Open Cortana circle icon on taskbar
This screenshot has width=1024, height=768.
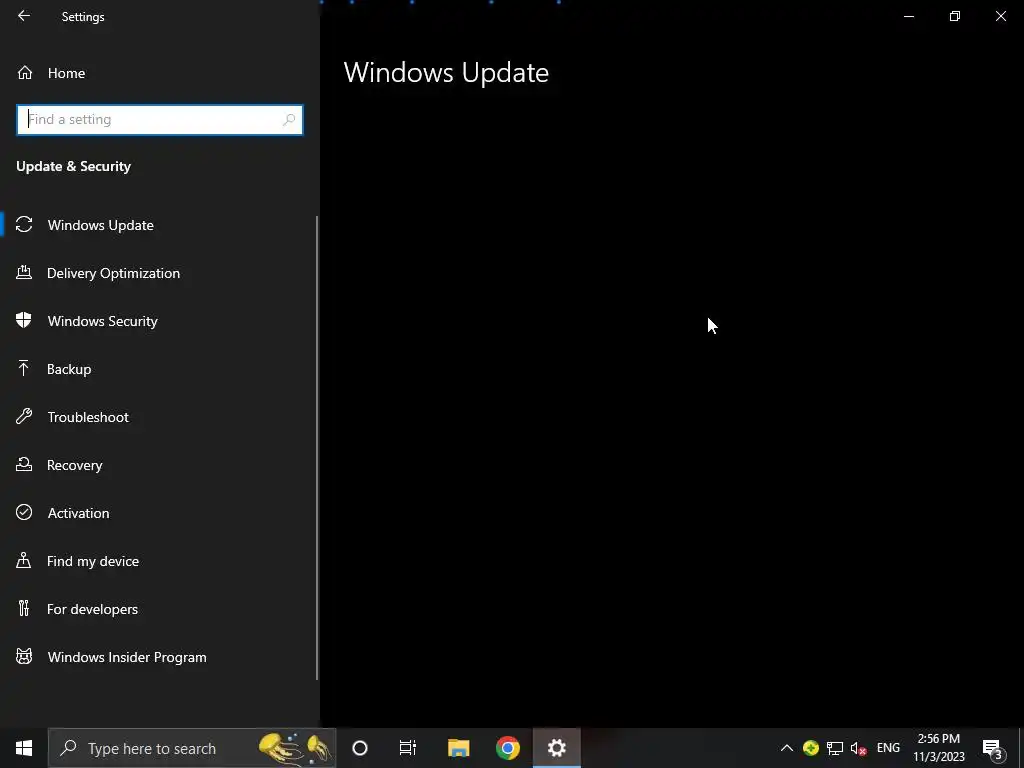click(x=360, y=748)
